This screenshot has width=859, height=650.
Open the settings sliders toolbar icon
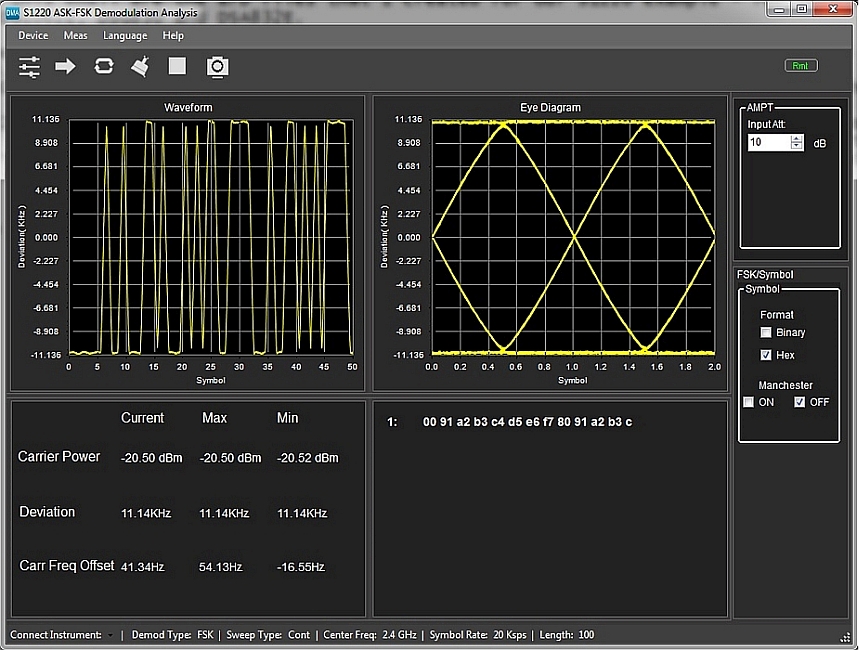(30, 67)
